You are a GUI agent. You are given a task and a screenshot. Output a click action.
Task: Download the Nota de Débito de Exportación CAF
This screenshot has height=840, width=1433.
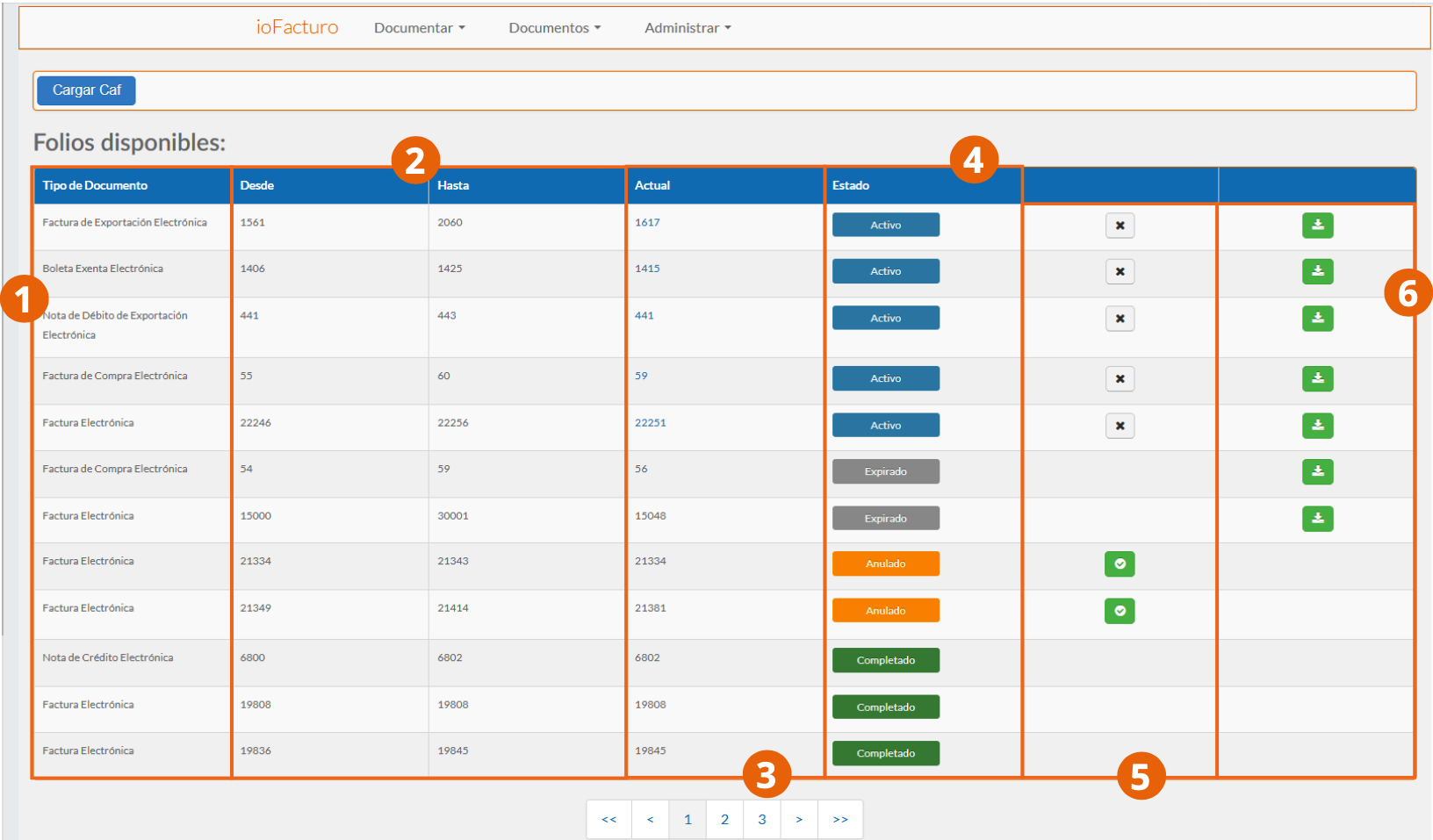(x=1317, y=319)
